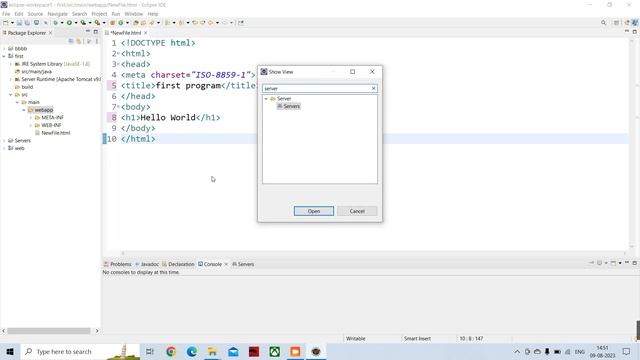Select Servers item in Show View tree
The image size is (640, 360).
[289, 106]
